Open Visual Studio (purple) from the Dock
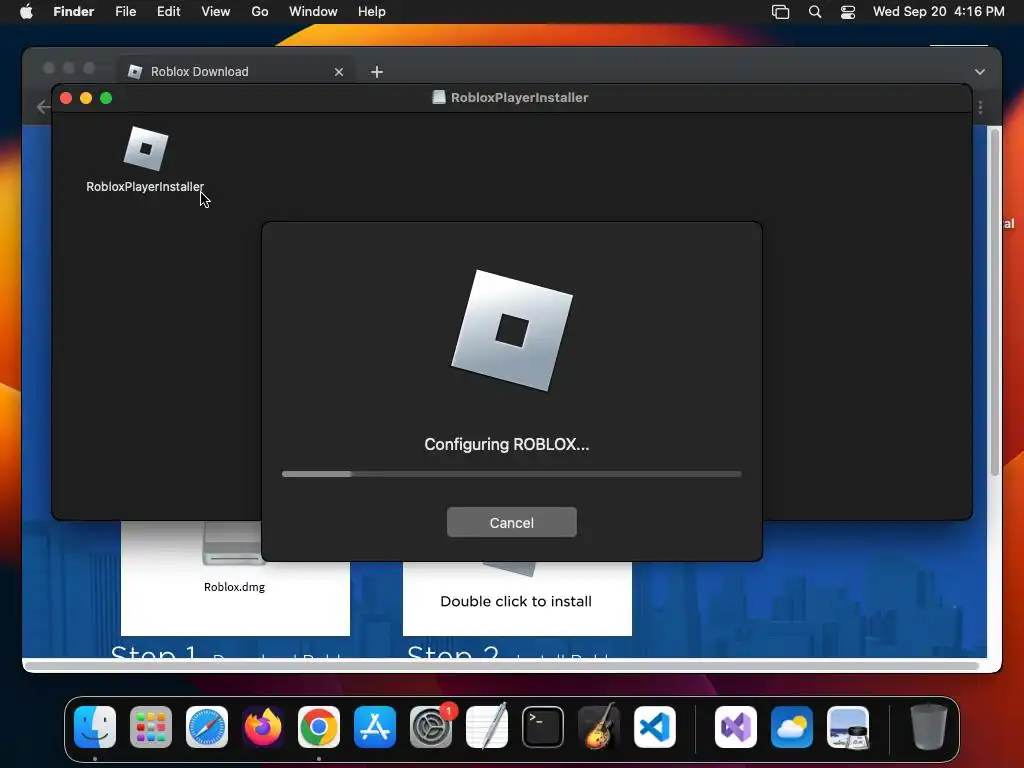The height and width of the screenshot is (768, 1024). 736,727
